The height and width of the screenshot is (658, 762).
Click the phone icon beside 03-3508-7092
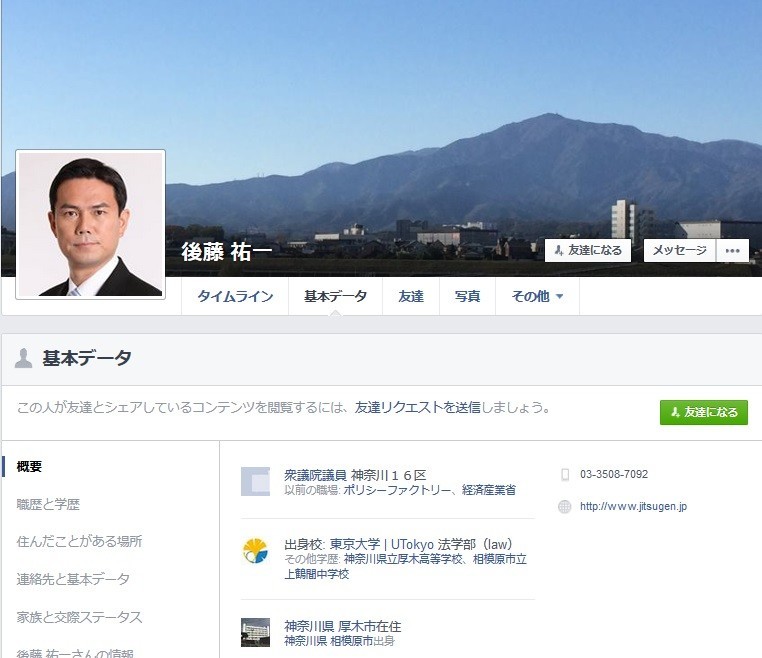point(565,474)
